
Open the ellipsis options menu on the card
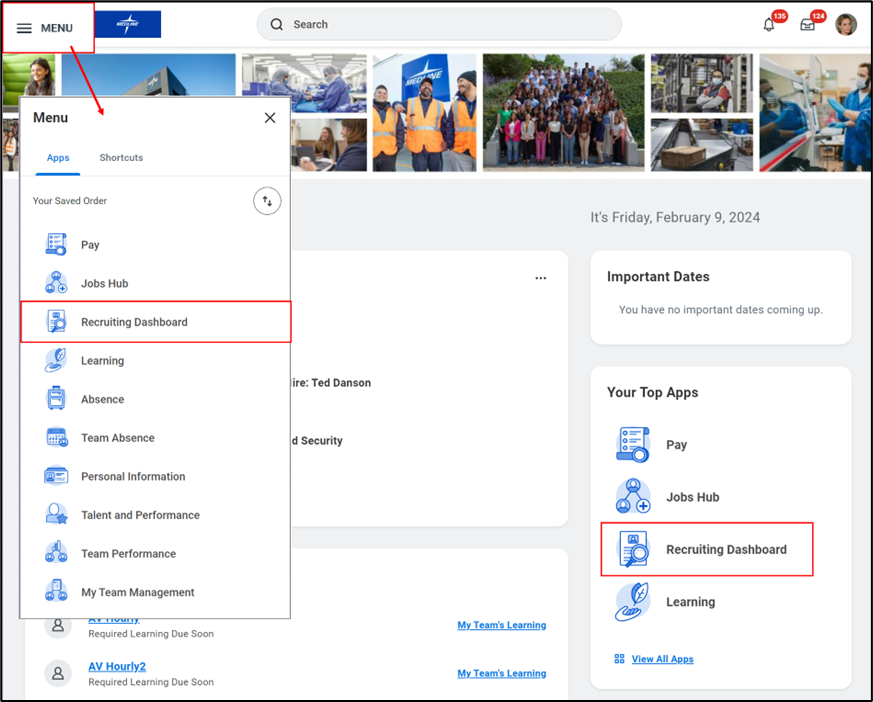point(541,278)
